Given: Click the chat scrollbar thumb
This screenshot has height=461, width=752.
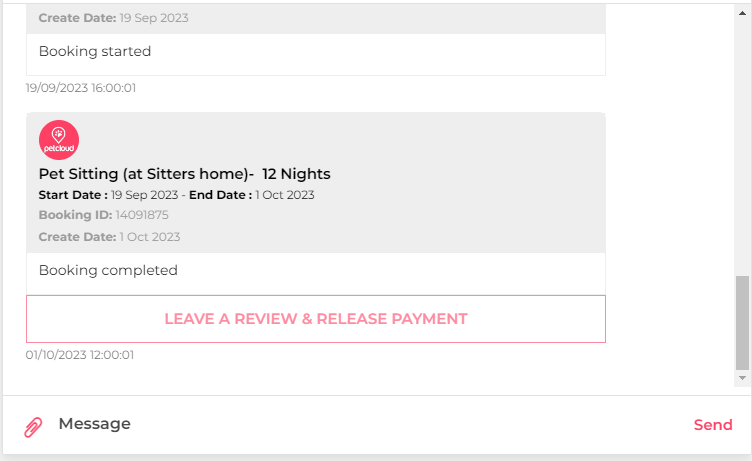Looking at the screenshot, I should (742, 323).
